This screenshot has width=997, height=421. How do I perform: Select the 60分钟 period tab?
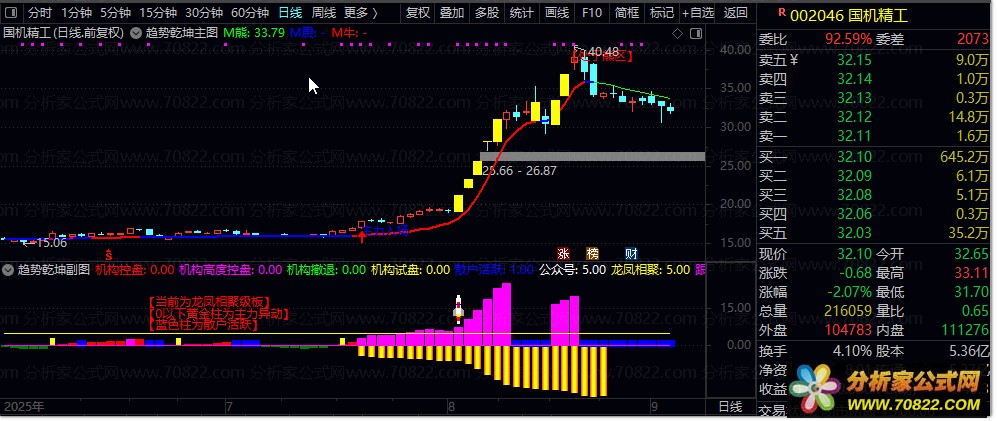pos(249,13)
